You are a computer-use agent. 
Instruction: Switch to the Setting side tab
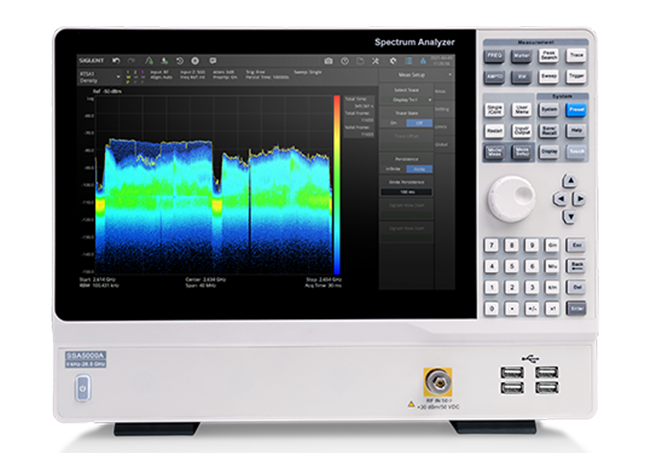tap(443, 108)
